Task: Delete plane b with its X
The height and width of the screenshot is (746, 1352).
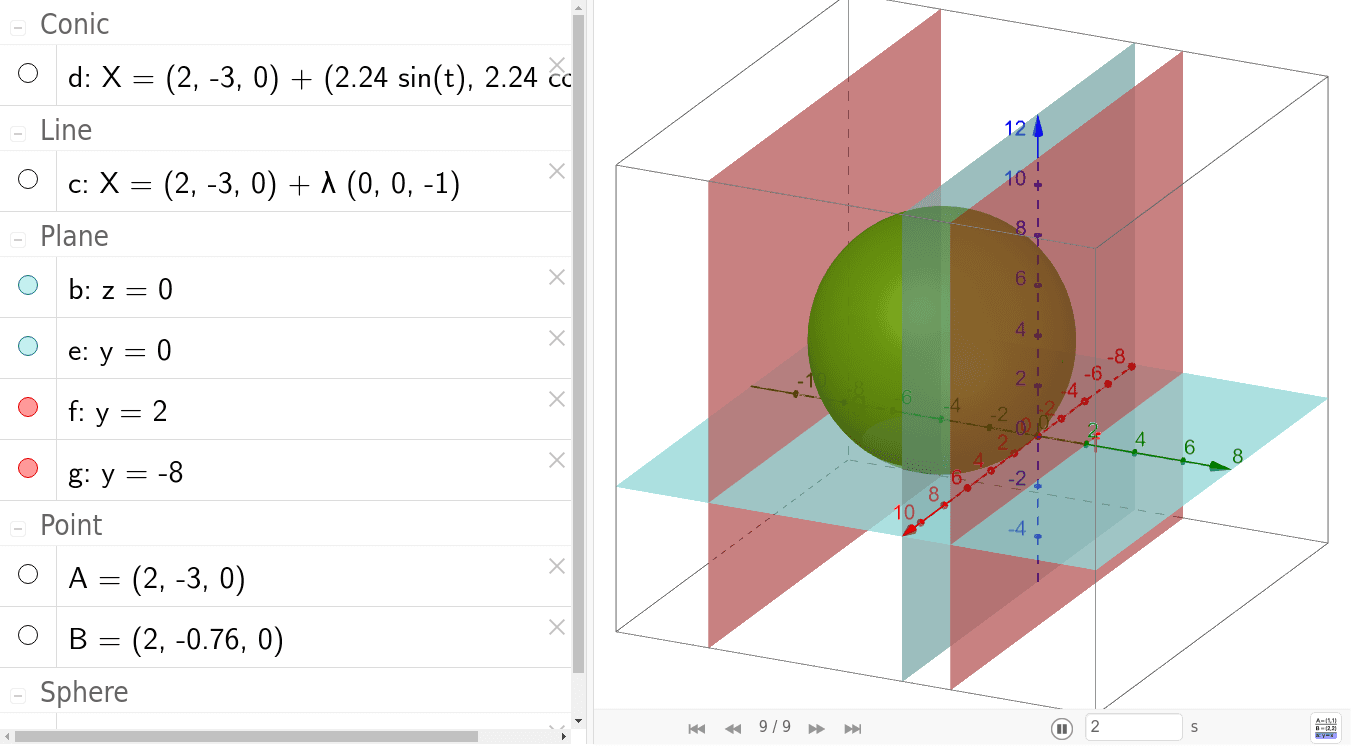Action: click(x=557, y=277)
